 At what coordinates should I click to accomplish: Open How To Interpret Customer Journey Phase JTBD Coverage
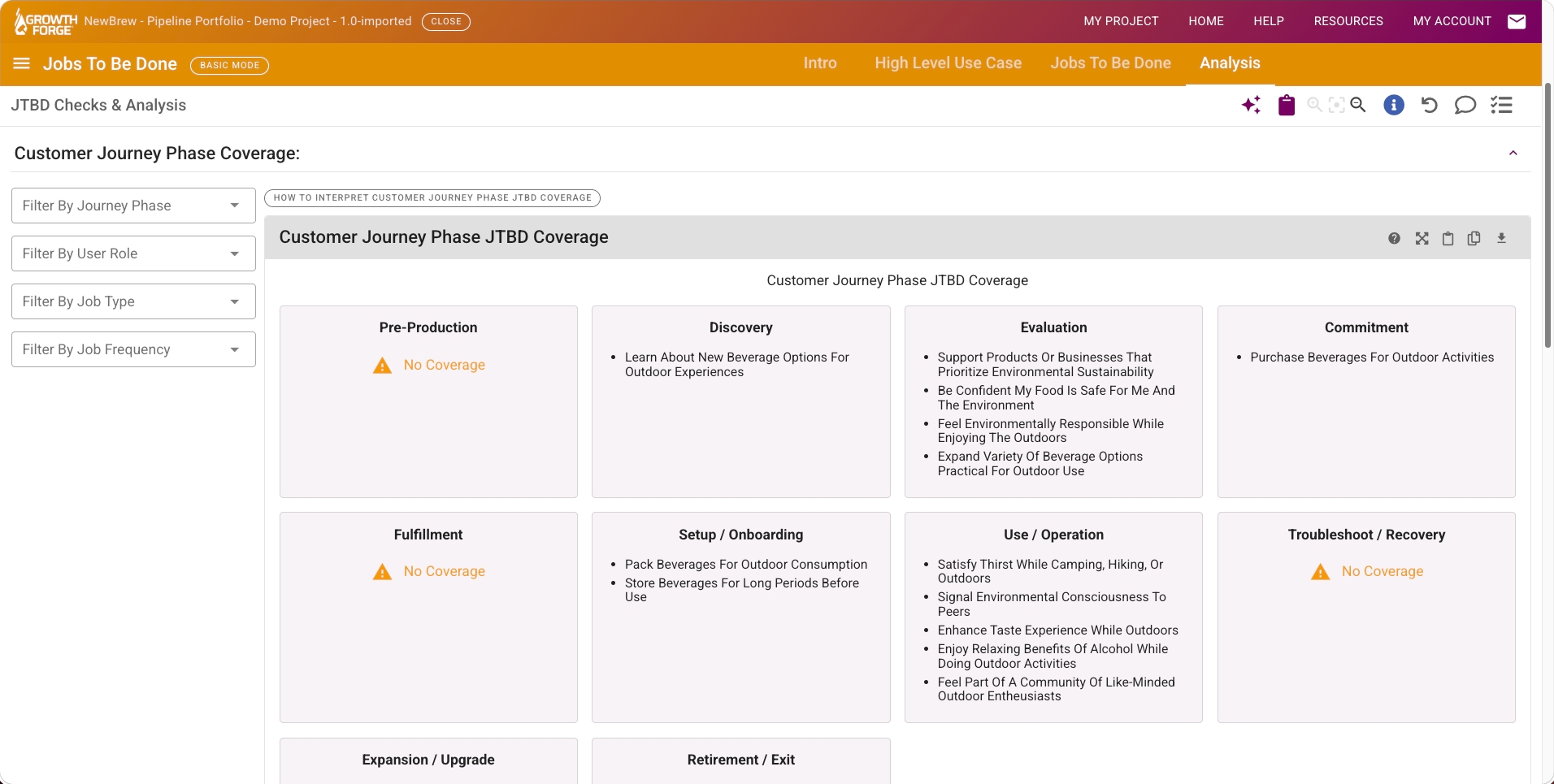click(x=432, y=198)
